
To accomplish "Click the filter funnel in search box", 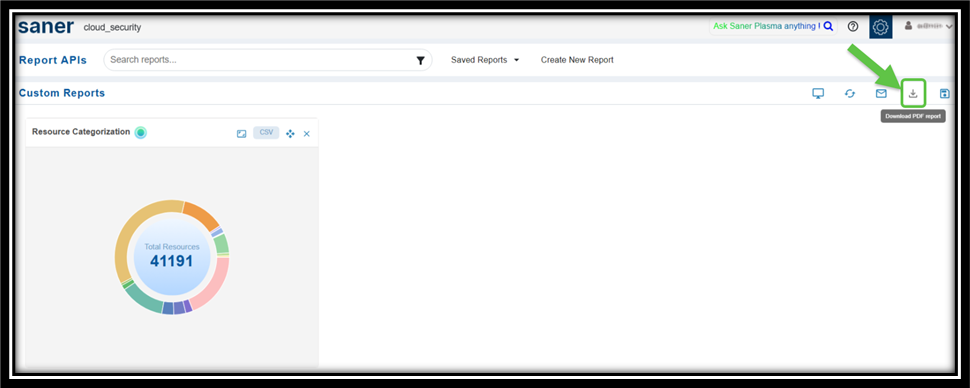I will coord(421,60).
